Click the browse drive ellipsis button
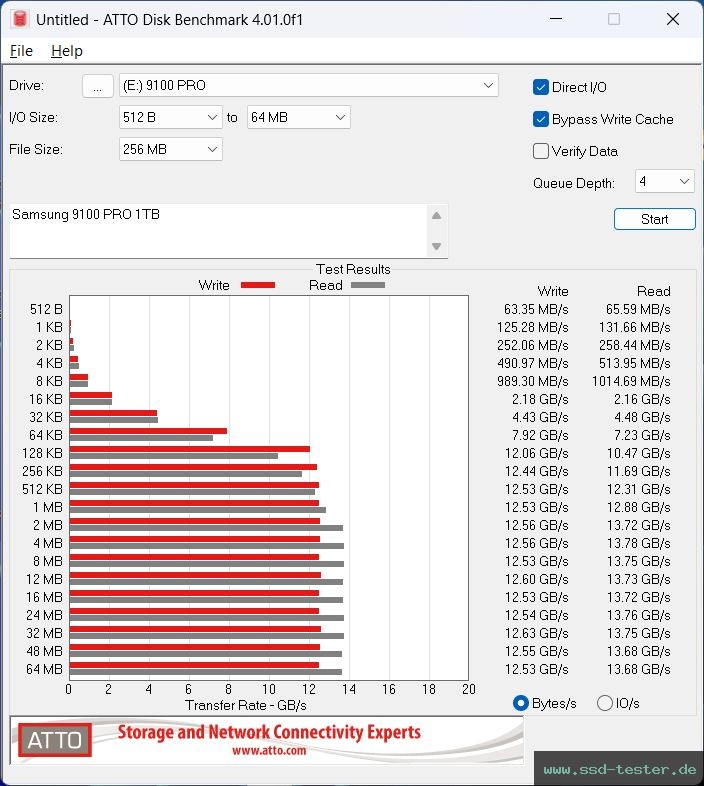The width and height of the screenshot is (704, 786). click(98, 86)
